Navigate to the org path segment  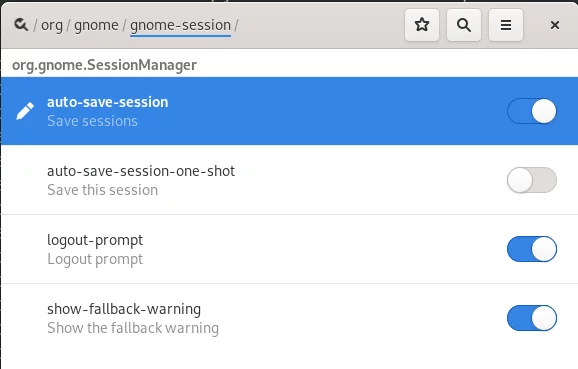[x=52, y=25]
